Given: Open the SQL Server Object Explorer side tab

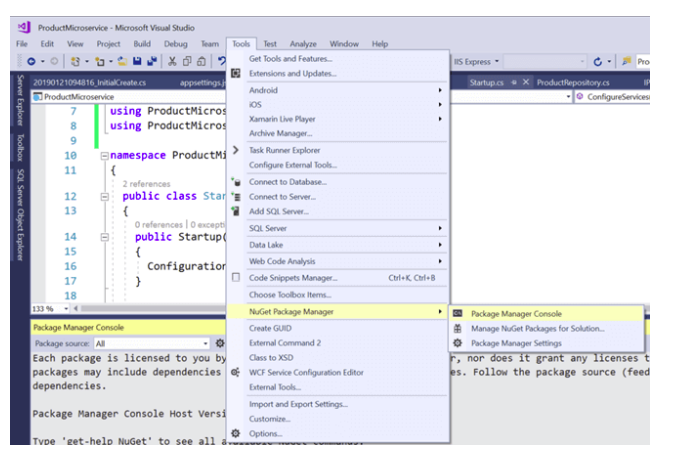Looking at the screenshot, I should click(20, 215).
